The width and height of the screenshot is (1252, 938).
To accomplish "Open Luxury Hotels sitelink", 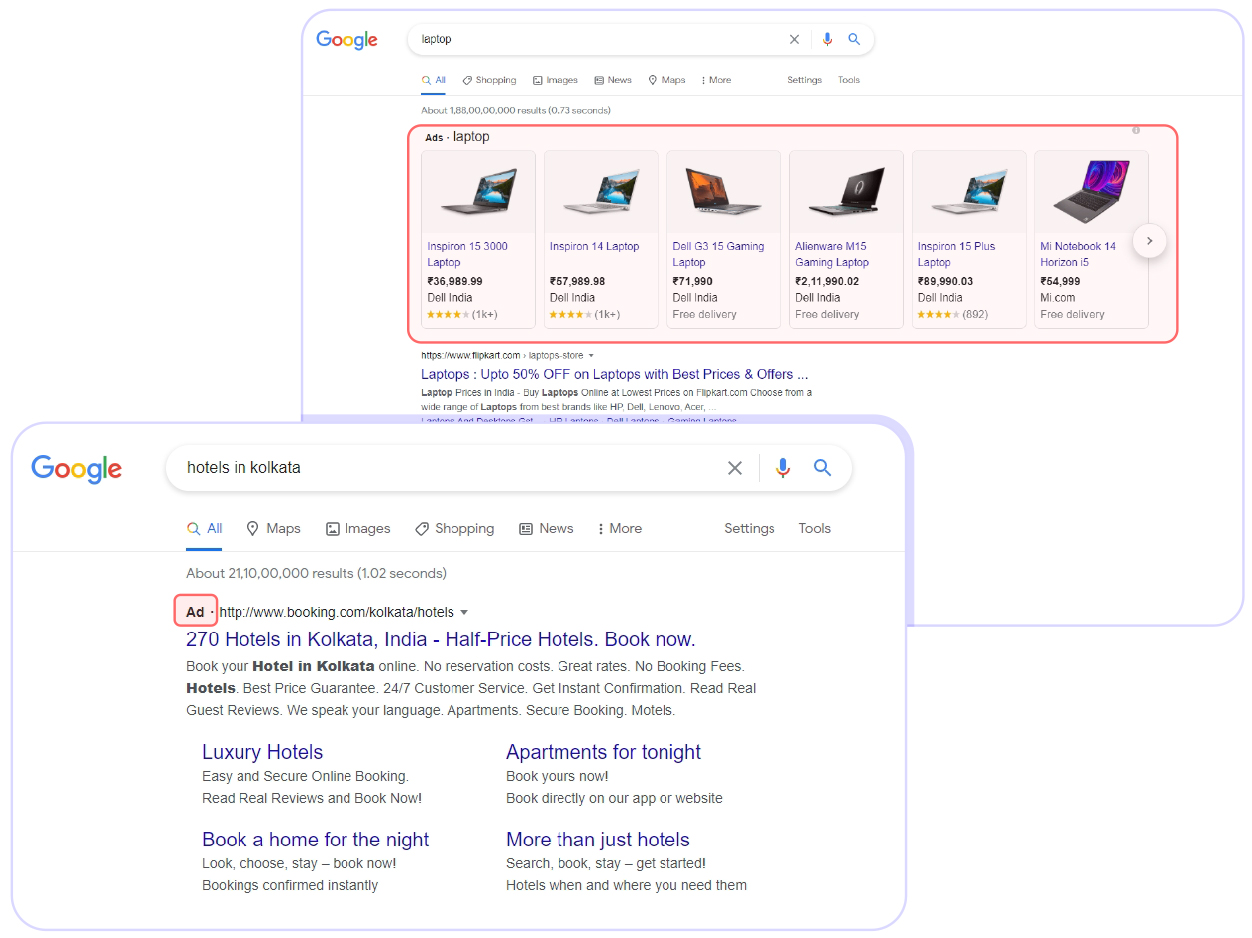I will coord(263,752).
